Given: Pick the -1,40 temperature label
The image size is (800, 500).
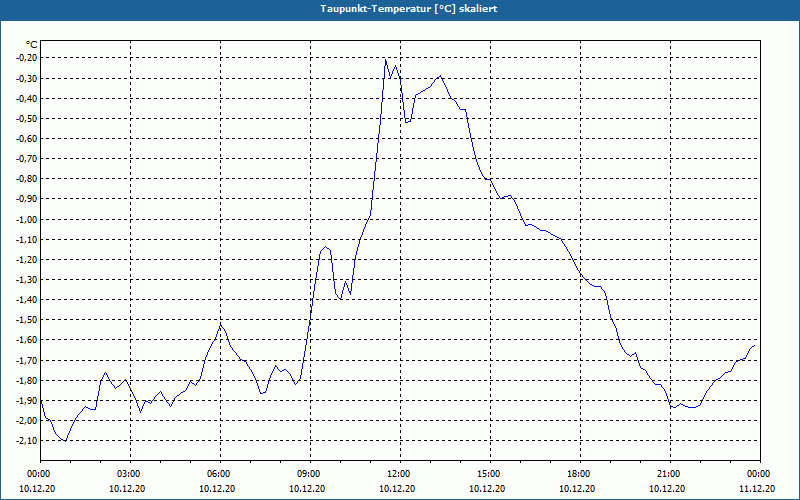Looking at the screenshot, I should pos(27,300).
